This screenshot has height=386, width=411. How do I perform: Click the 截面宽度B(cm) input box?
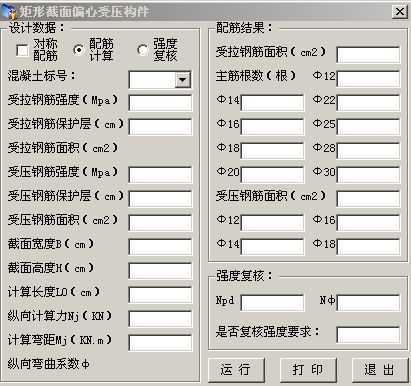160,247
